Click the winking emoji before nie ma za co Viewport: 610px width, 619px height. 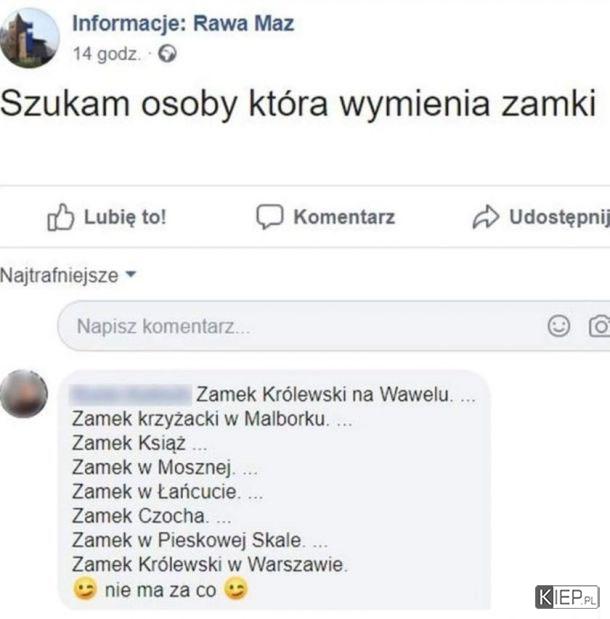click(85, 589)
